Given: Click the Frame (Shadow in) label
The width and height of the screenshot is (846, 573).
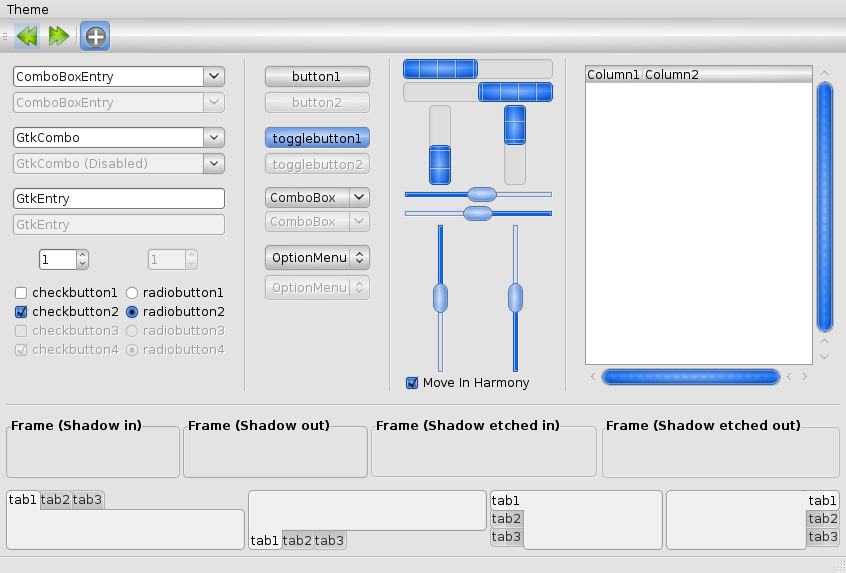Looking at the screenshot, I should click(x=76, y=425).
